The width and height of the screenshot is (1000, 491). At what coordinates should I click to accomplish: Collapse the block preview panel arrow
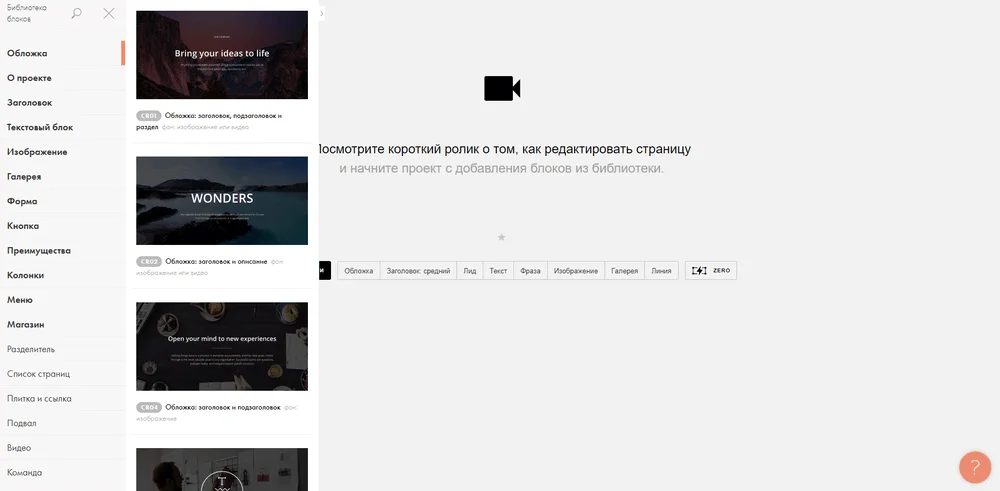click(x=321, y=13)
